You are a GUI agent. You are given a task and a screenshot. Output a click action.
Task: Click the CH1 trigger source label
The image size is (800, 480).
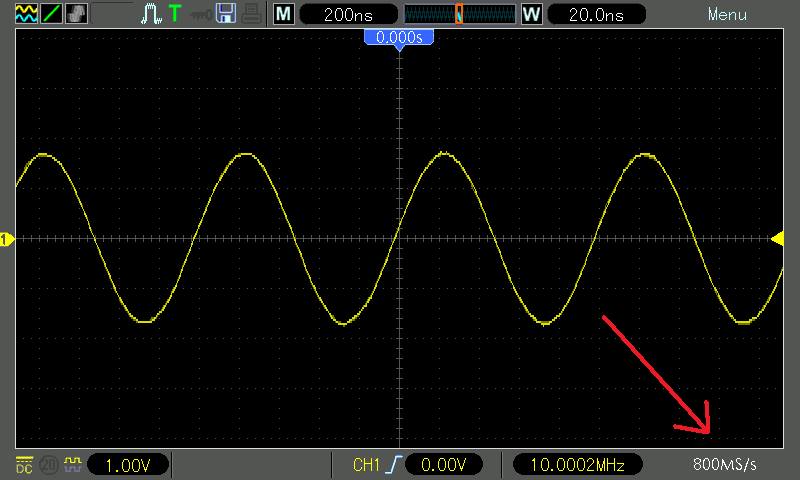[x=366, y=465]
